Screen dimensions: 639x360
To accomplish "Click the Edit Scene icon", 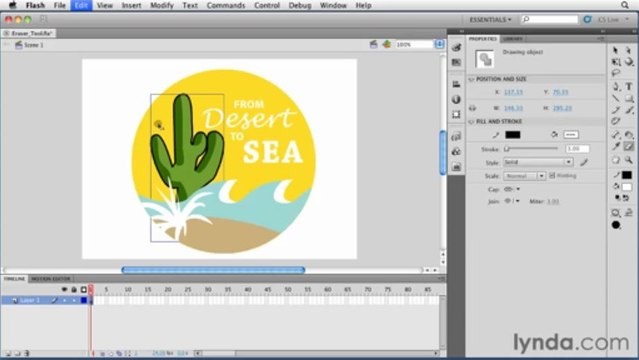I will pos(373,44).
